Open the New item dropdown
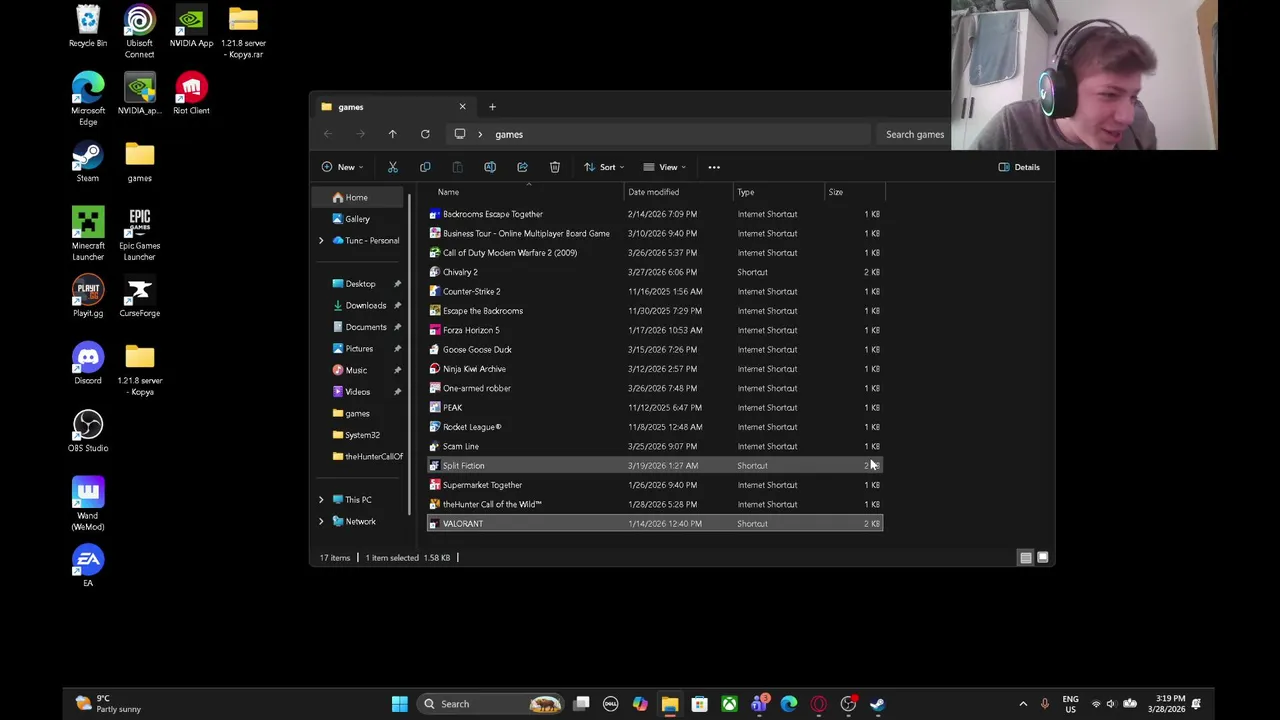The height and width of the screenshot is (720, 1280). point(344,167)
